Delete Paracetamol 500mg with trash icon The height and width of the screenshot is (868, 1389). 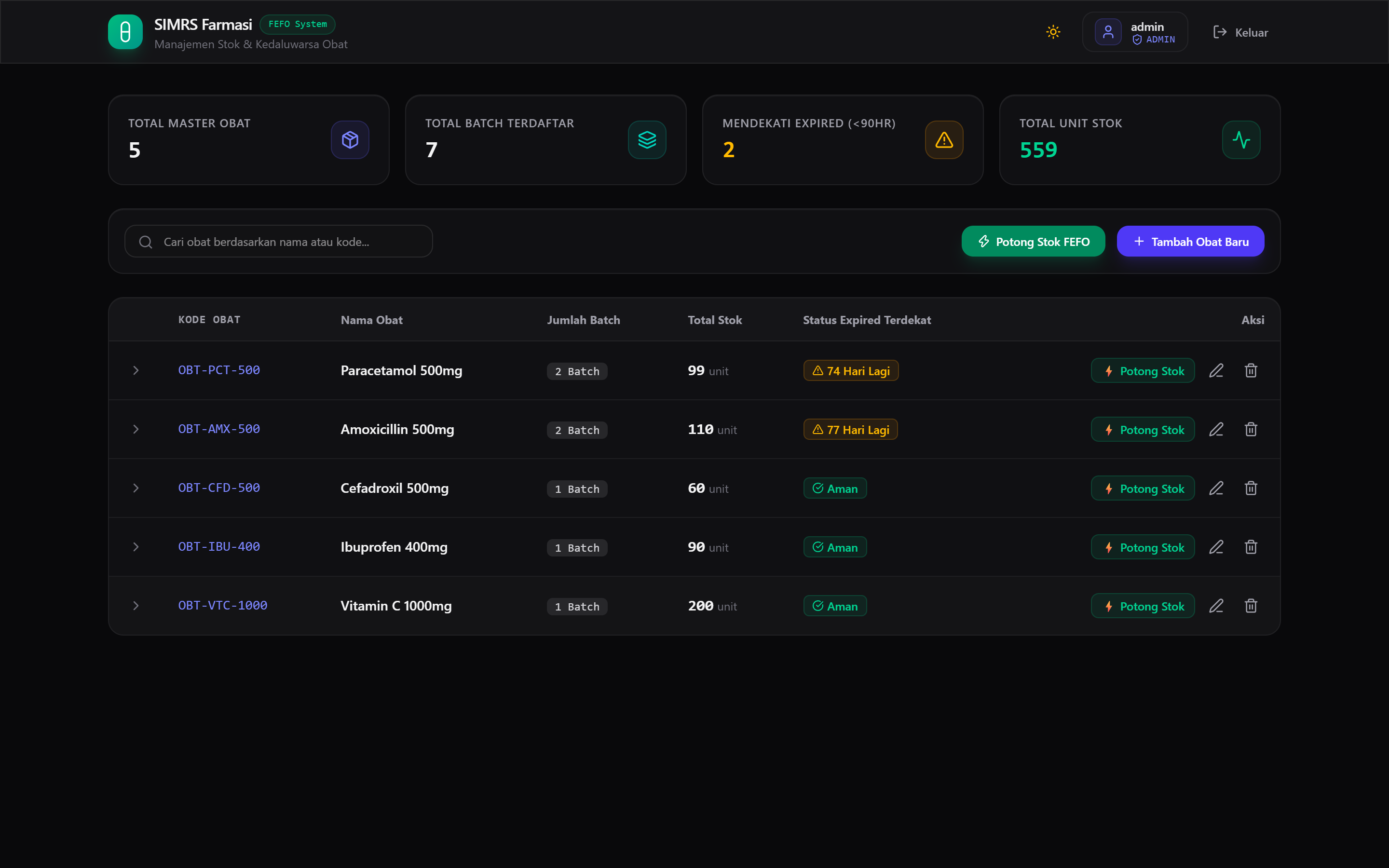[1251, 370]
